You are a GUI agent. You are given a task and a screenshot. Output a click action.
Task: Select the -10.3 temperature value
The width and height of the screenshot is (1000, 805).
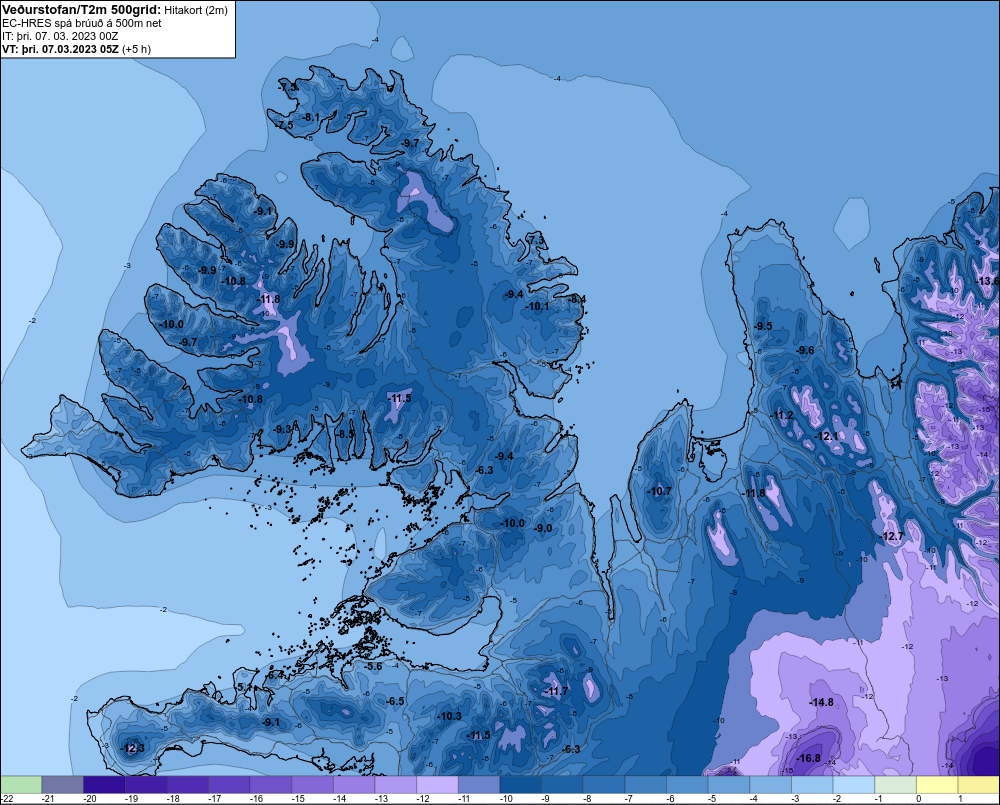449,716
